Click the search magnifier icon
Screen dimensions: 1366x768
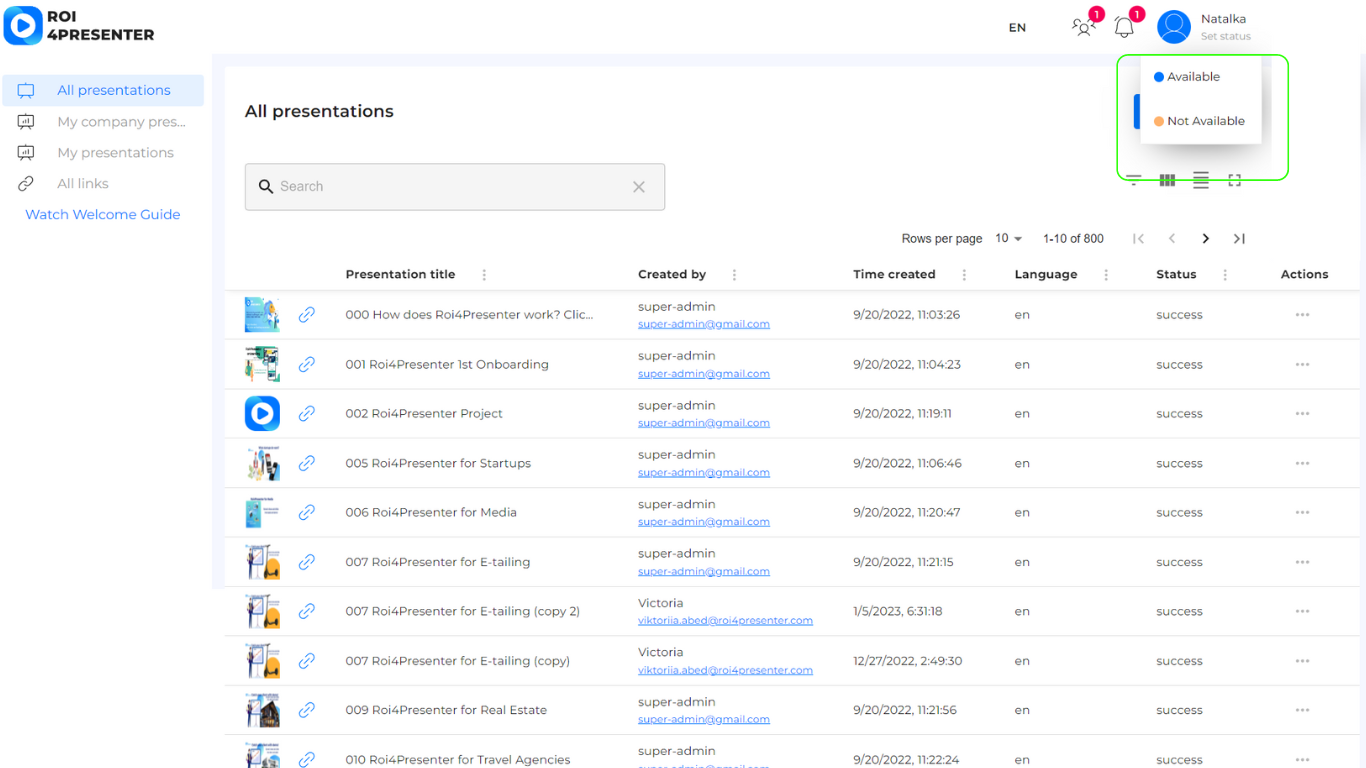pyautogui.click(x=266, y=187)
